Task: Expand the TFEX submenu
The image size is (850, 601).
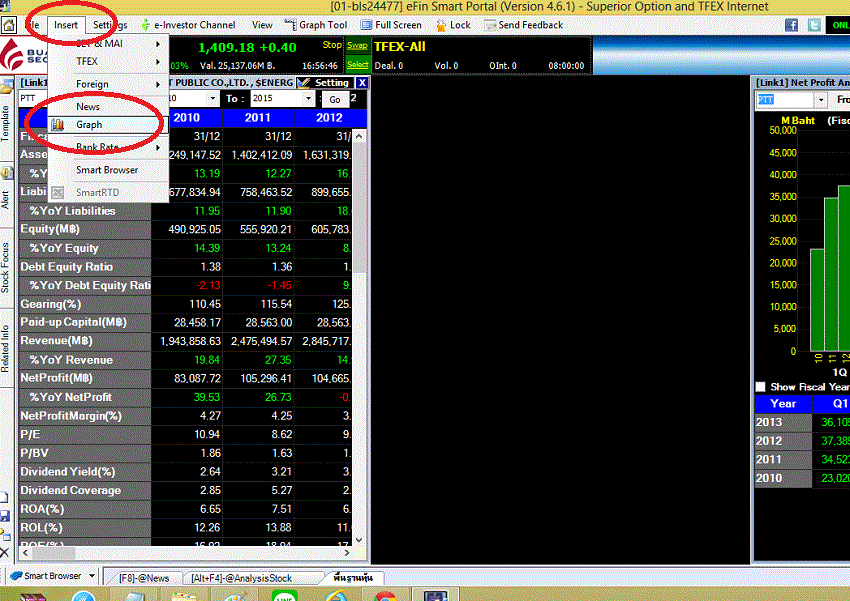Action: tap(108, 61)
